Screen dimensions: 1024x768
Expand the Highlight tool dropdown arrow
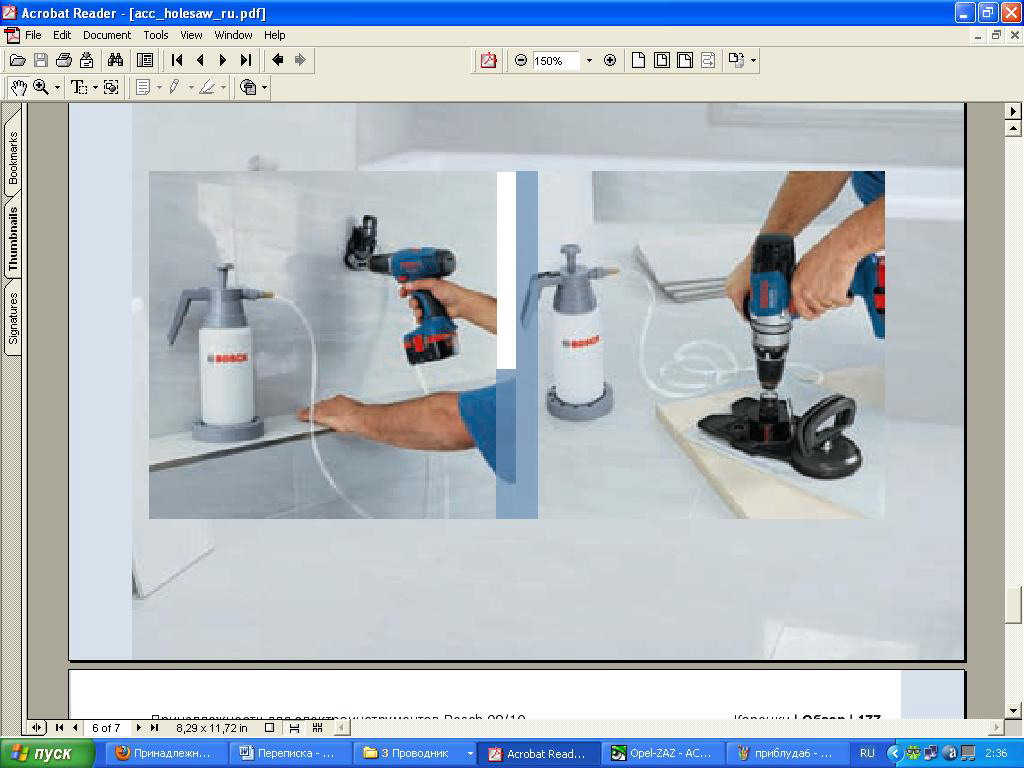tap(223, 88)
